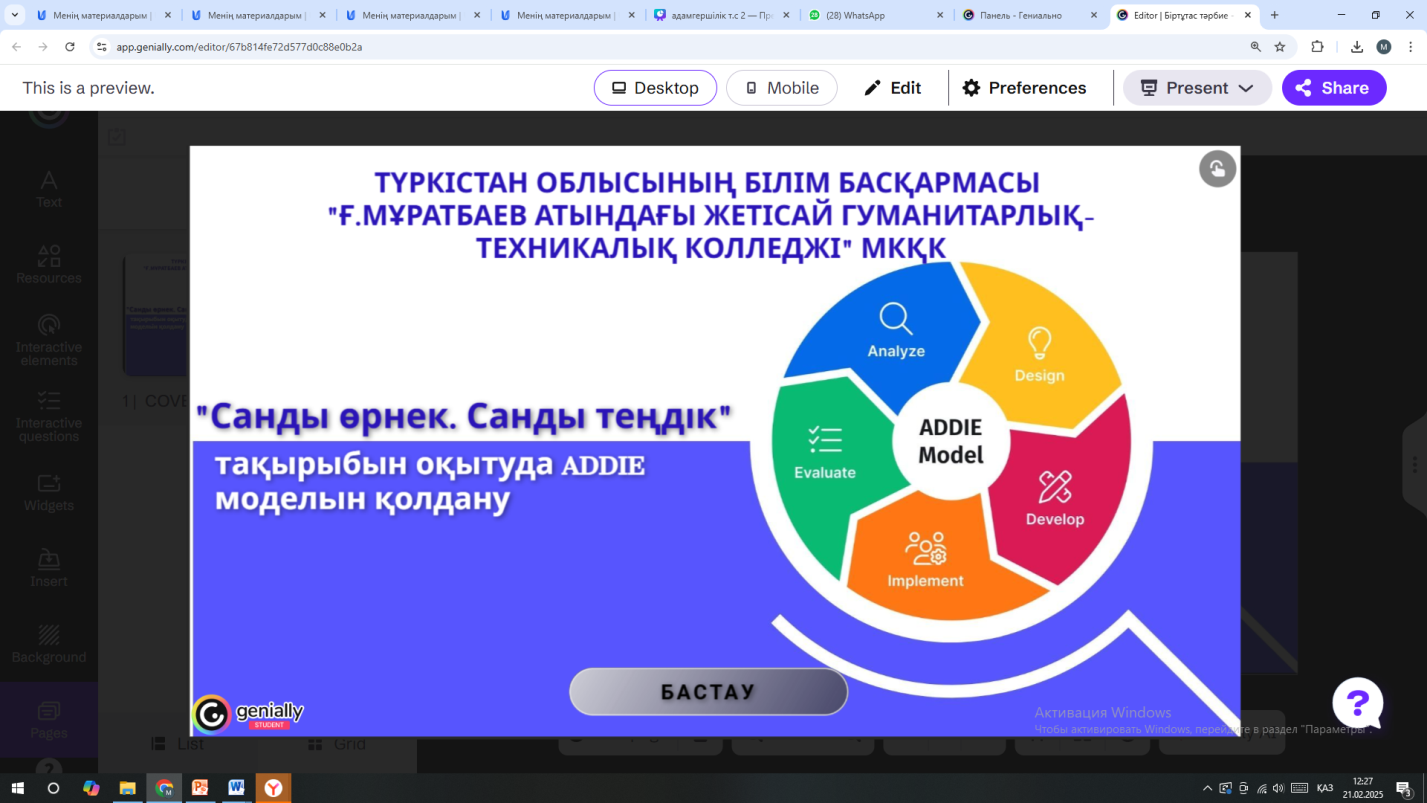The image size is (1427, 803).
Task: Open the Widgets panel in the dimmed sidebar
Action: [x=49, y=493]
